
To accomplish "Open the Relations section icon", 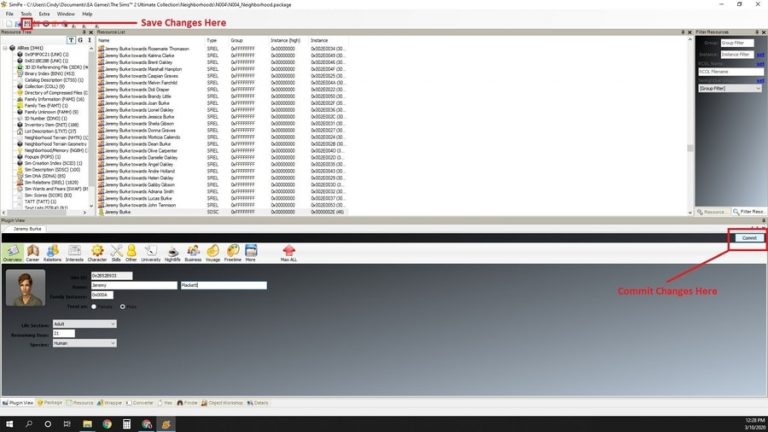I will coord(52,251).
